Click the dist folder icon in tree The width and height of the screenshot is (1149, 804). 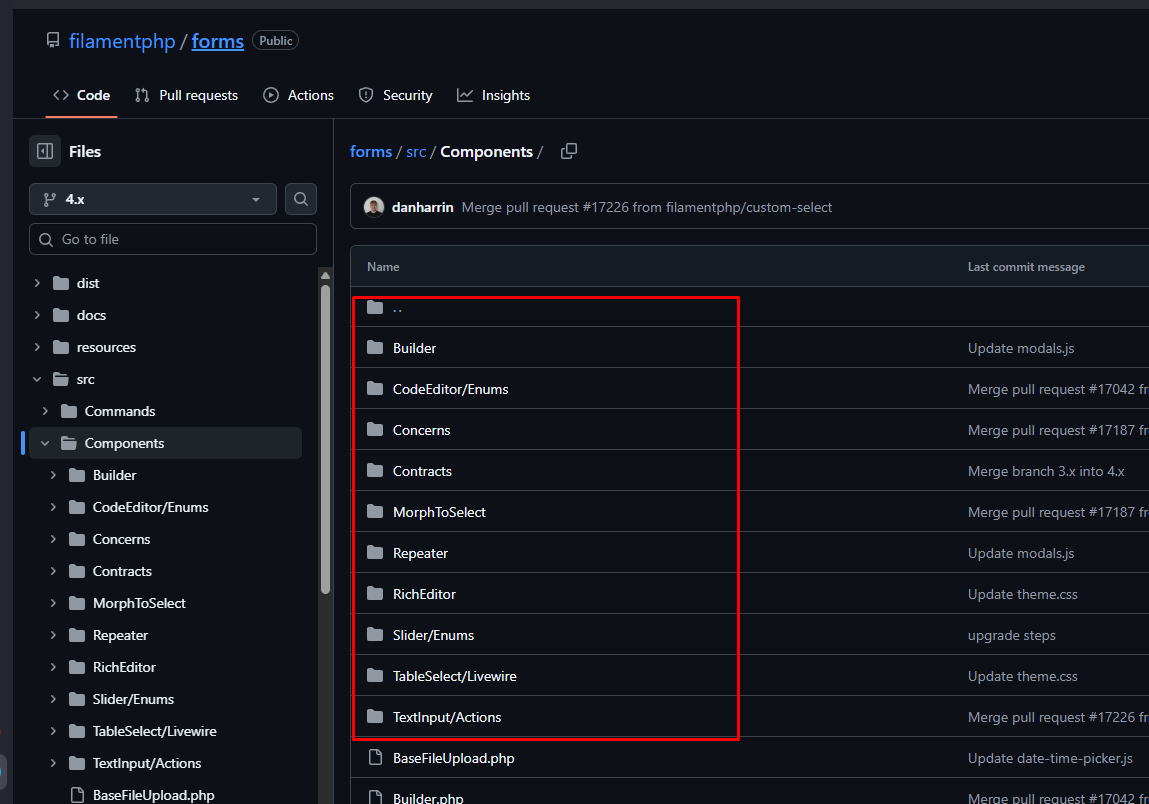click(x=61, y=283)
